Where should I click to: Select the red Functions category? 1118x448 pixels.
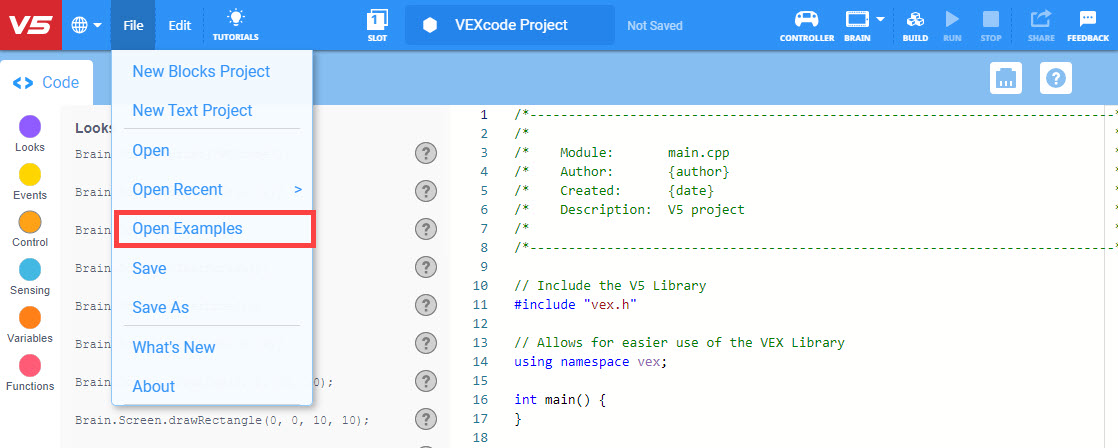click(x=30, y=366)
